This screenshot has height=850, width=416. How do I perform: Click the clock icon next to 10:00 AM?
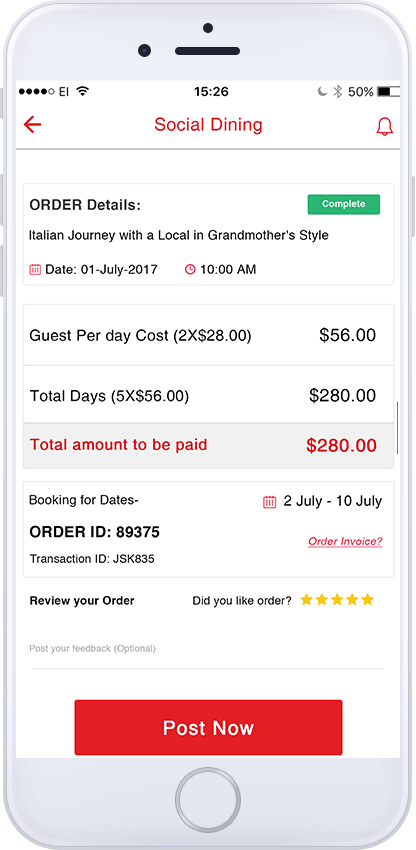coord(190,269)
